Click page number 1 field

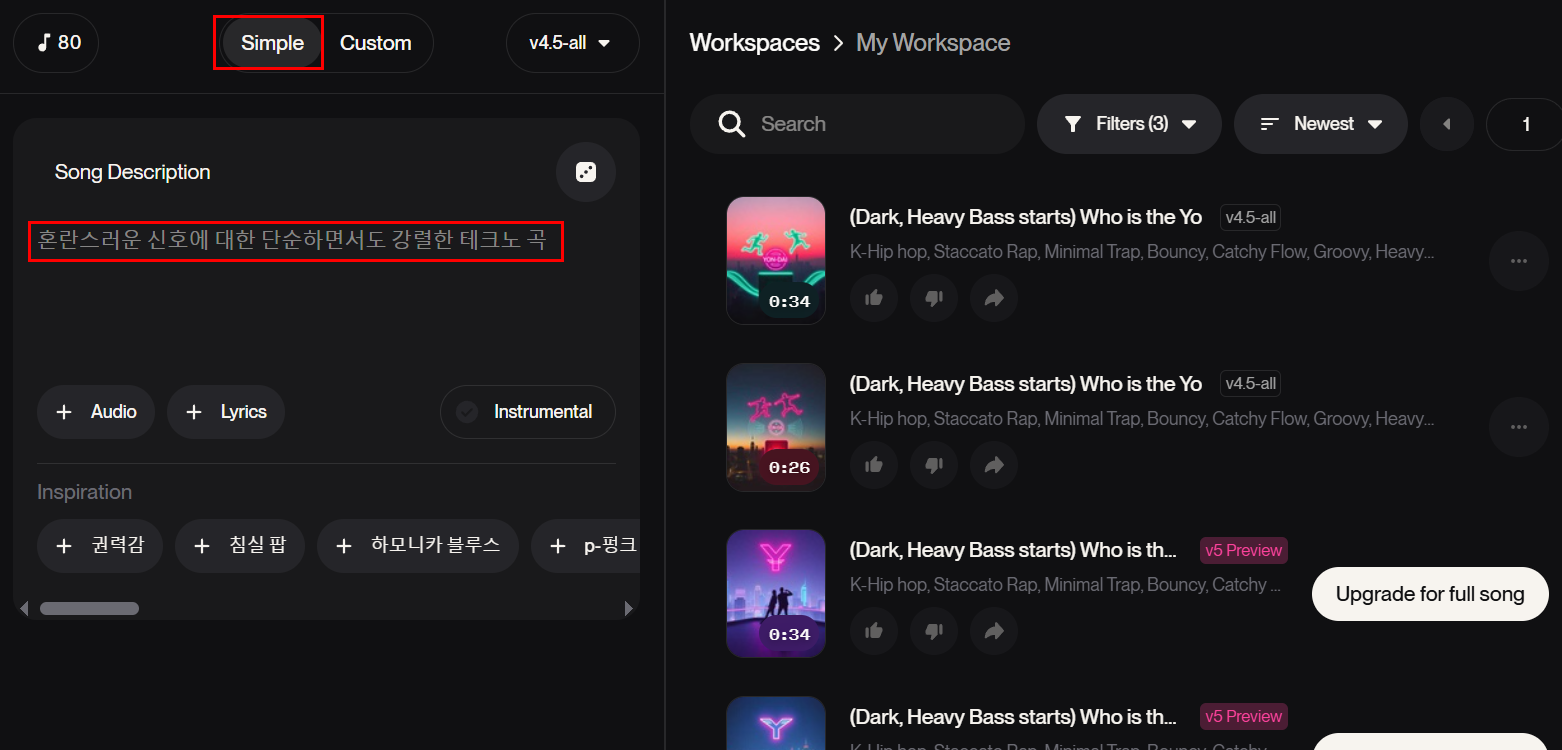pyautogui.click(x=1525, y=124)
